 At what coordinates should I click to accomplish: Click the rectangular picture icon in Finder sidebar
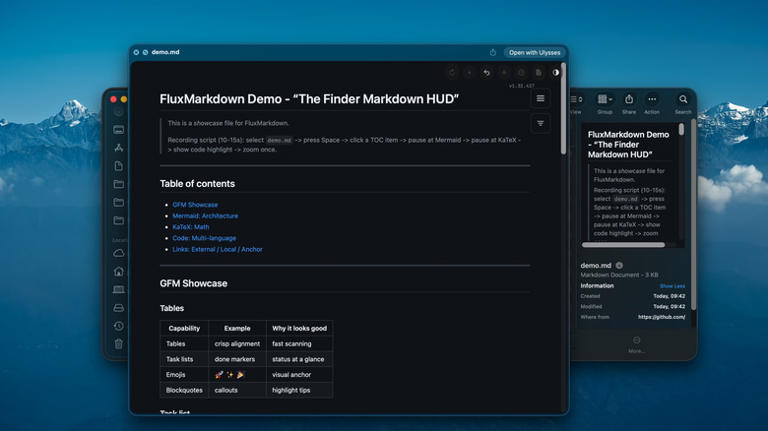119,130
